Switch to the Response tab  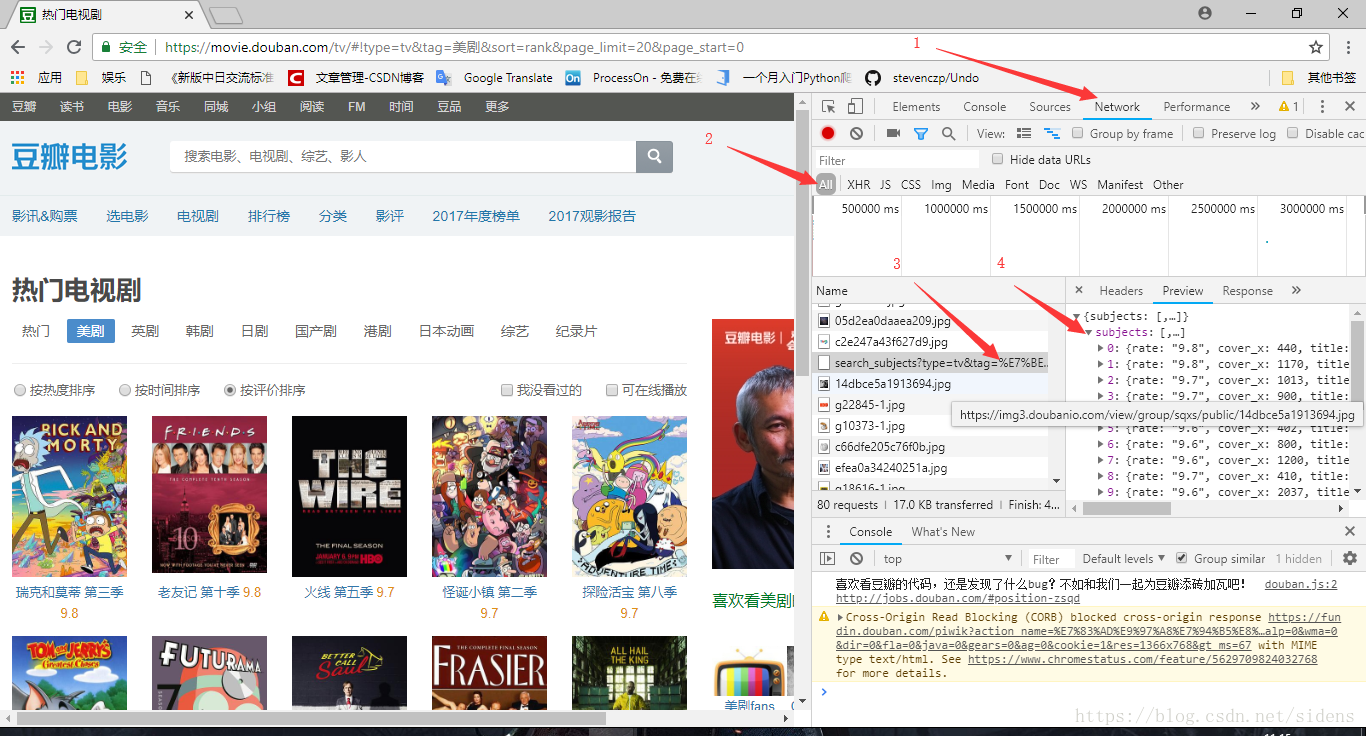click(x=1247, y=291)
